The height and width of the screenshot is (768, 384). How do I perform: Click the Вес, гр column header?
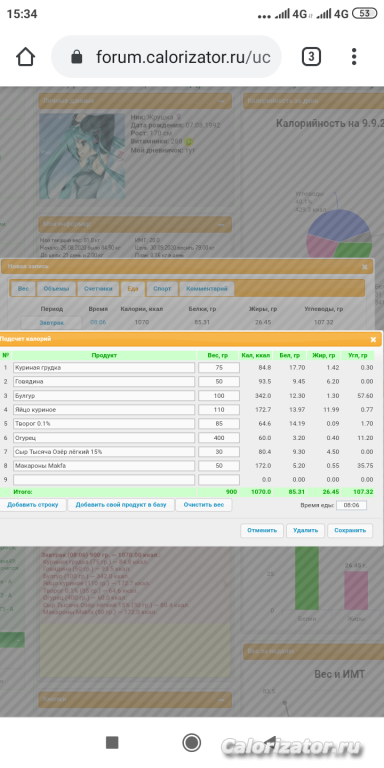tap(219, 355)
